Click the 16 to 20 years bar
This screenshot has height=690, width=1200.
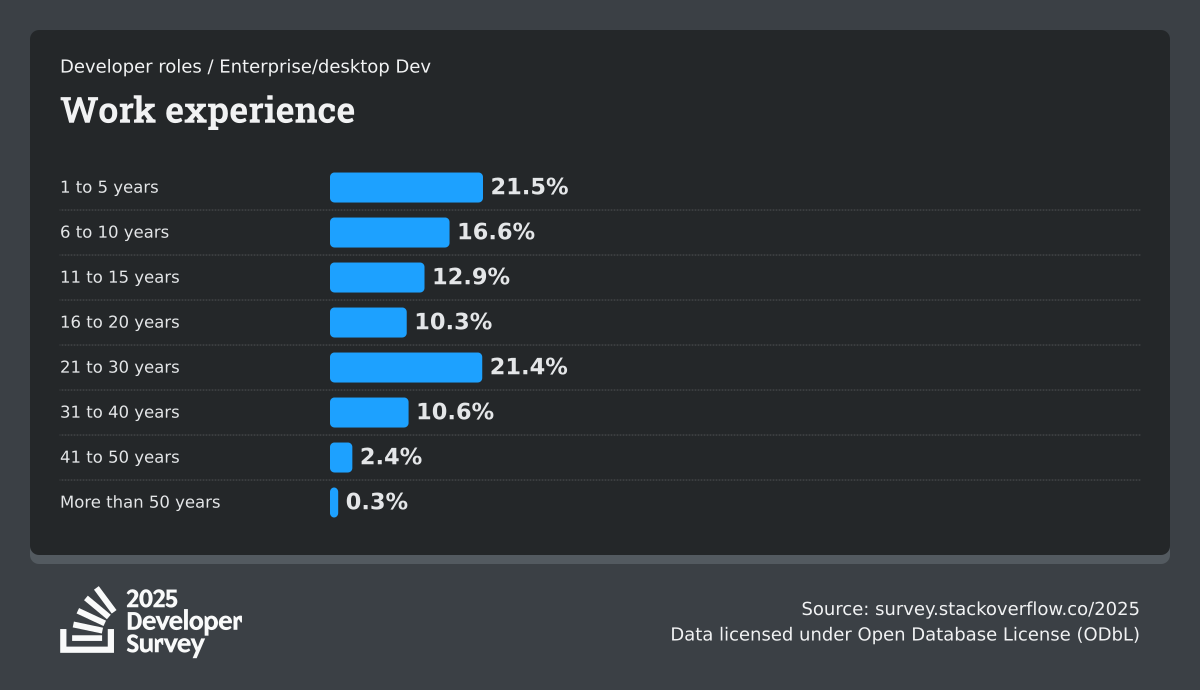tap(368, 322)
